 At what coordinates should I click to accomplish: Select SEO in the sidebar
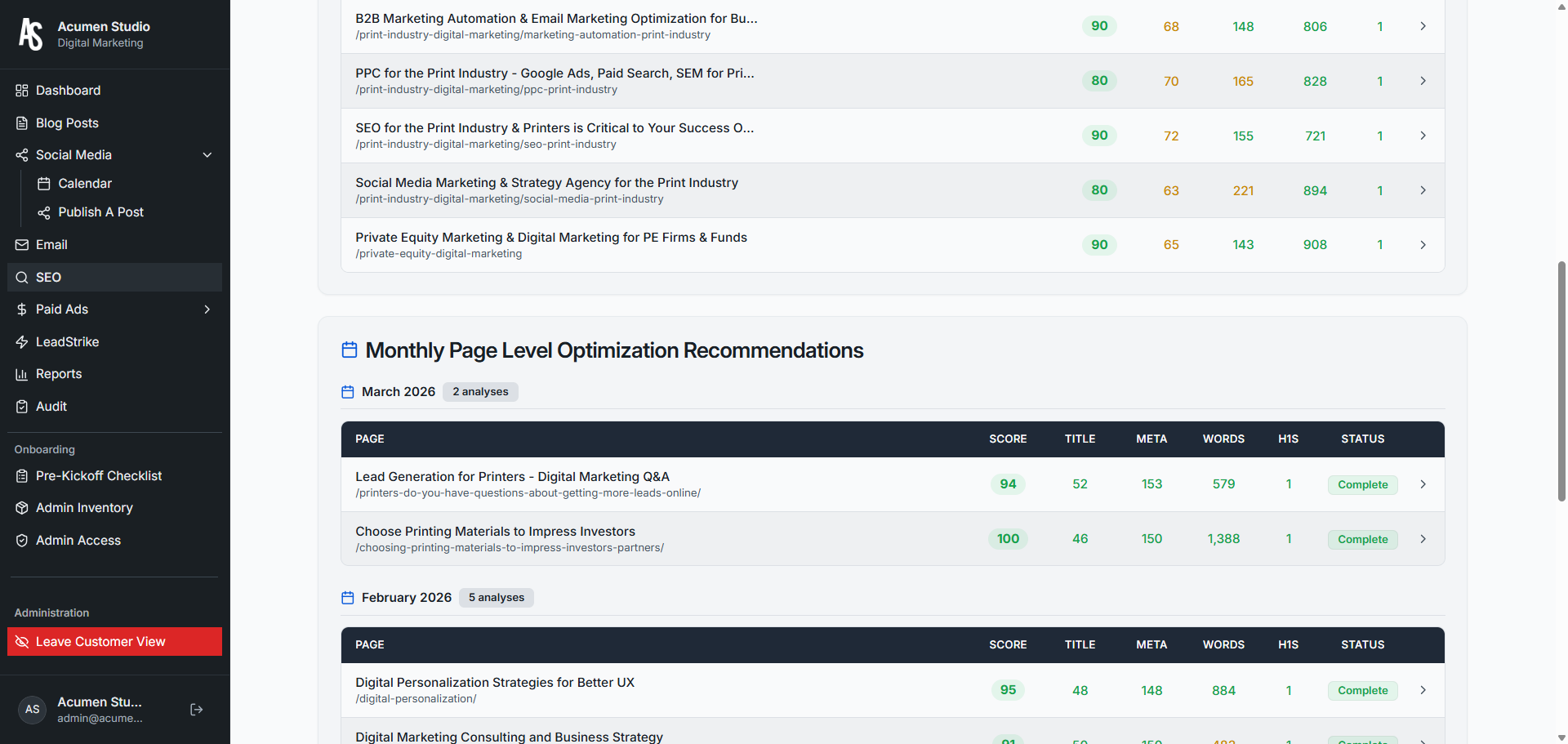[x=114, y=278]
